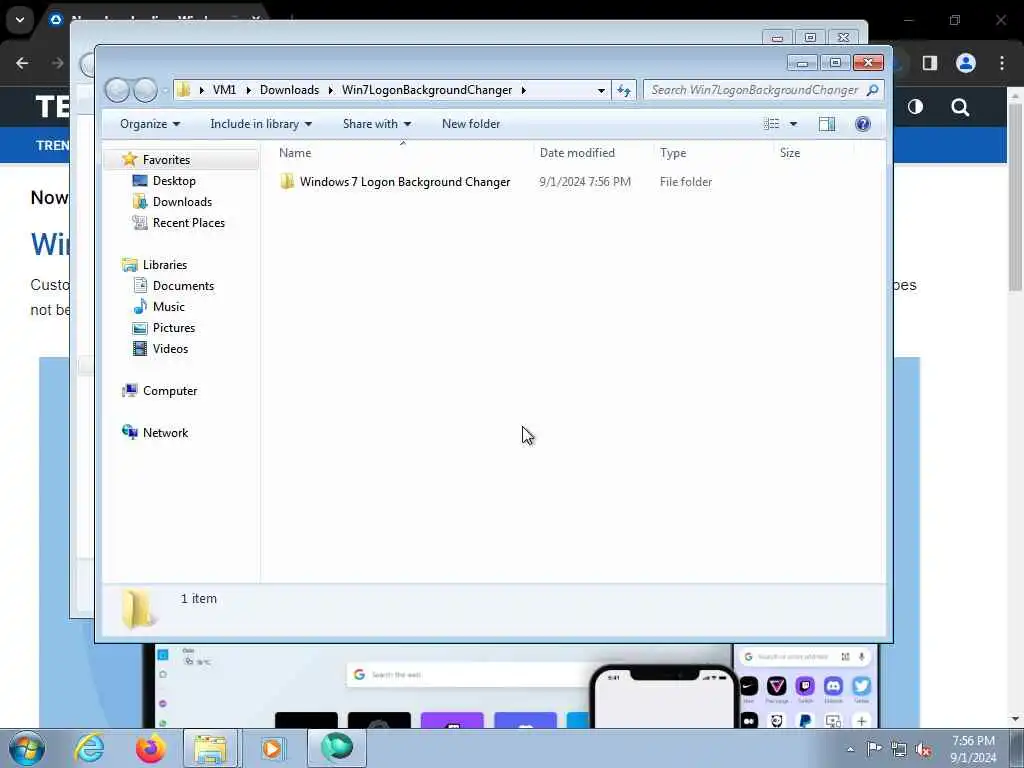Click website search magnifier icon
The height and width of the screenshot is (768, 1024).
960,107
